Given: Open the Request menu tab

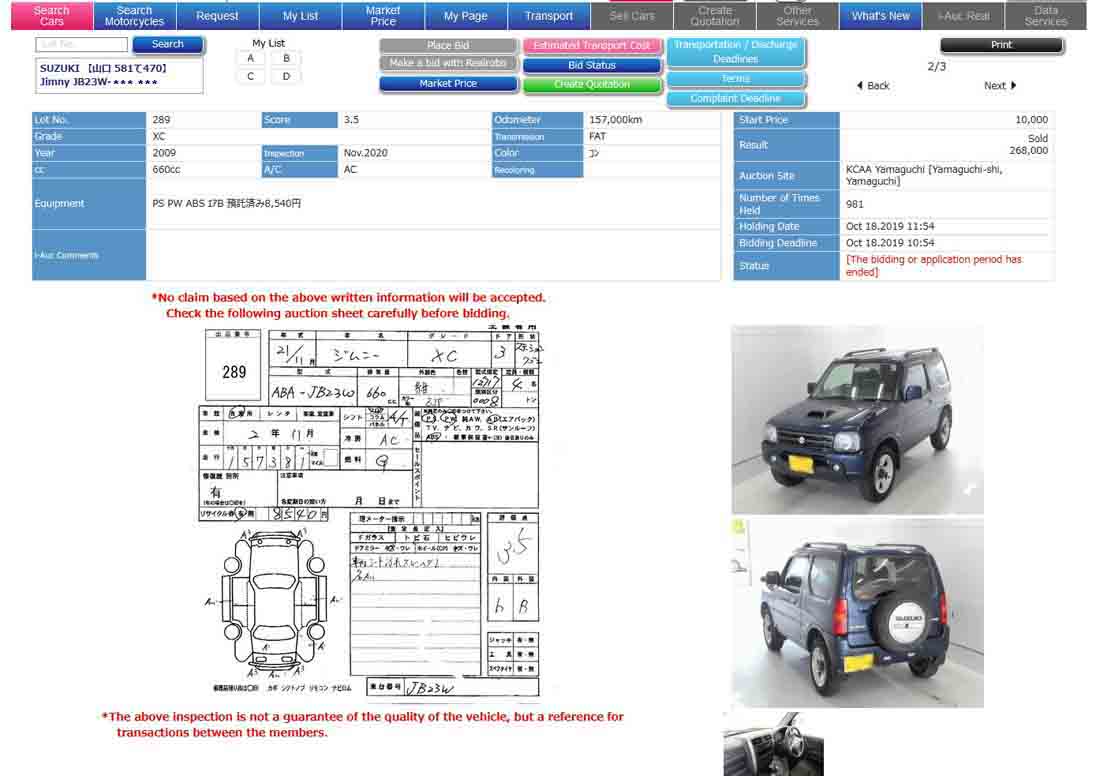Looking at the screenshot, I should pyautogui.click(x=217, y=15).
